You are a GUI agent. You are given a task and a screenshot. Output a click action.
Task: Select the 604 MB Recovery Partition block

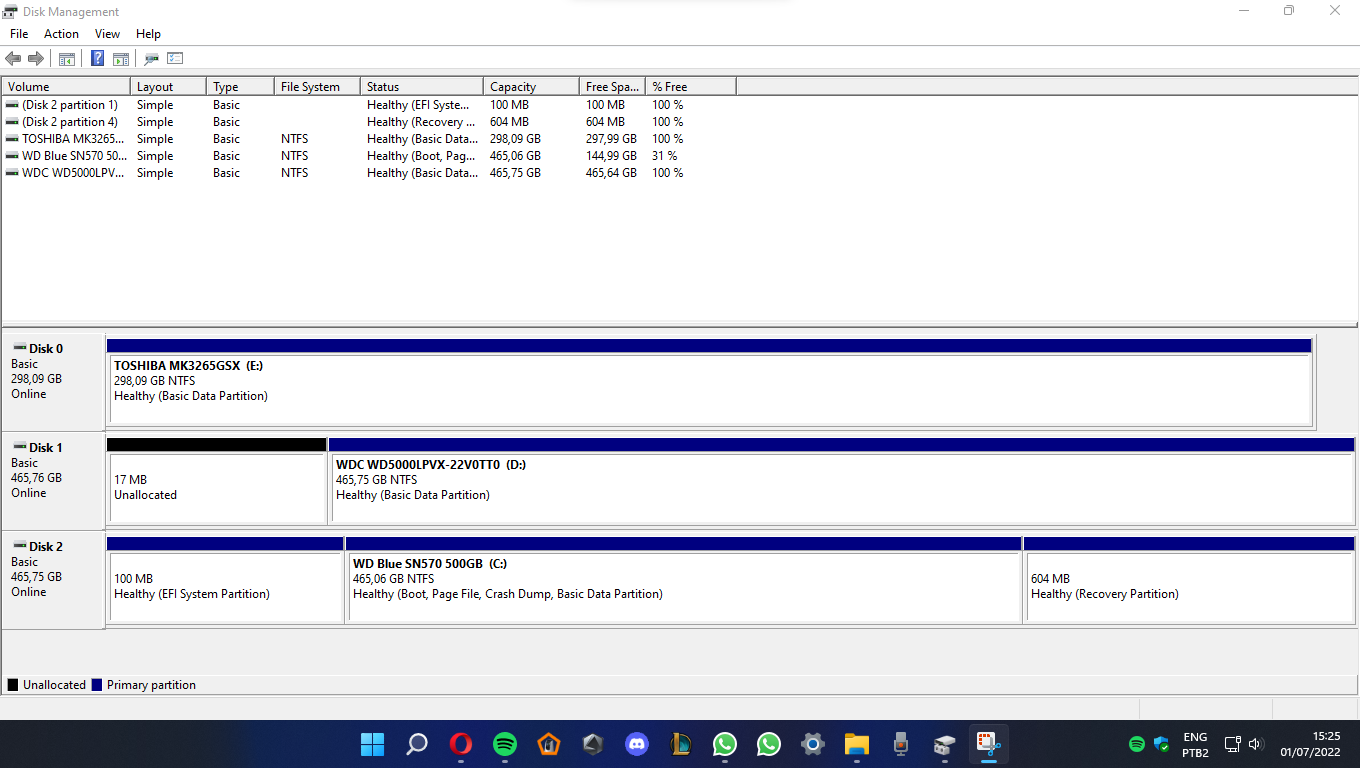(1189, 580)
